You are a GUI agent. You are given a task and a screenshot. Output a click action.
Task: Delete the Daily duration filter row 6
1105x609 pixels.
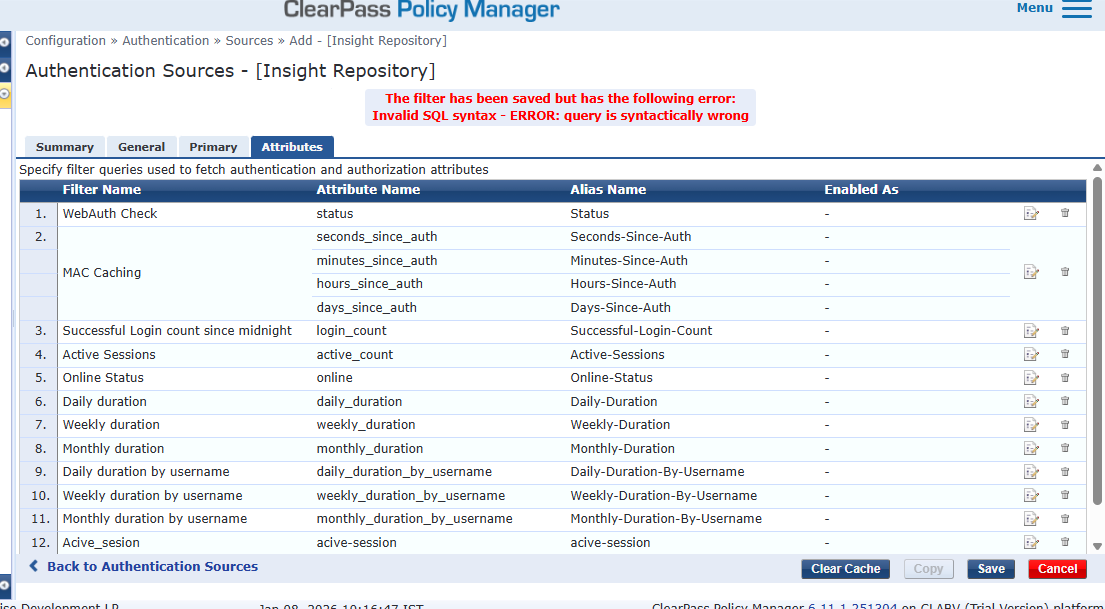(1065, 400)
